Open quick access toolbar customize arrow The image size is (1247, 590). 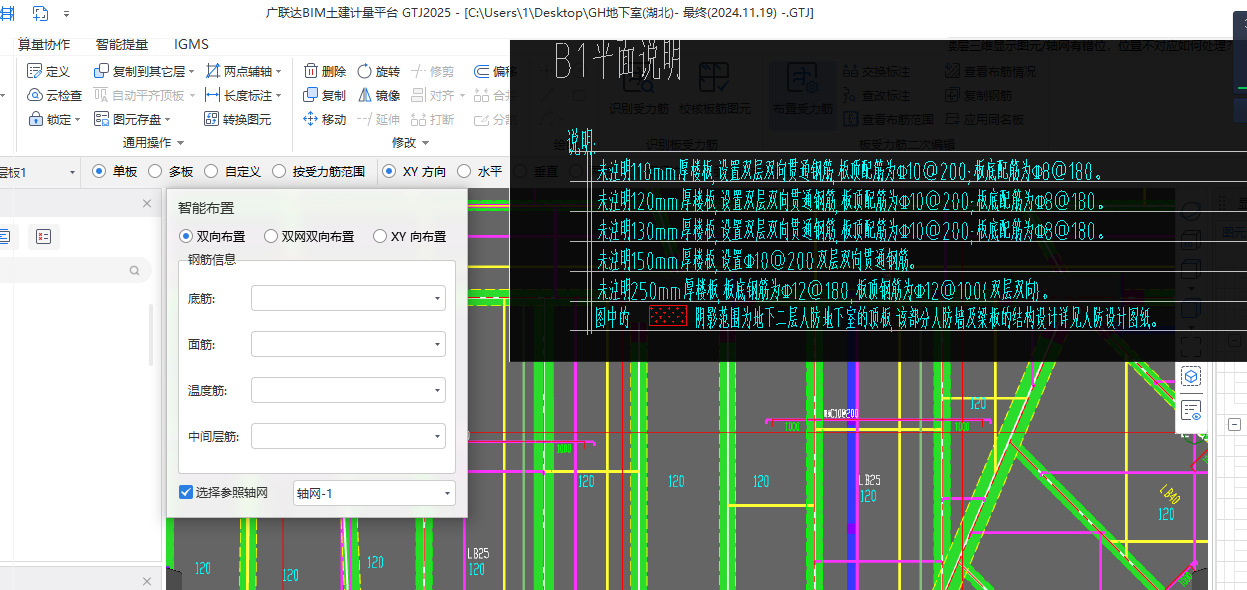point(66,14)
